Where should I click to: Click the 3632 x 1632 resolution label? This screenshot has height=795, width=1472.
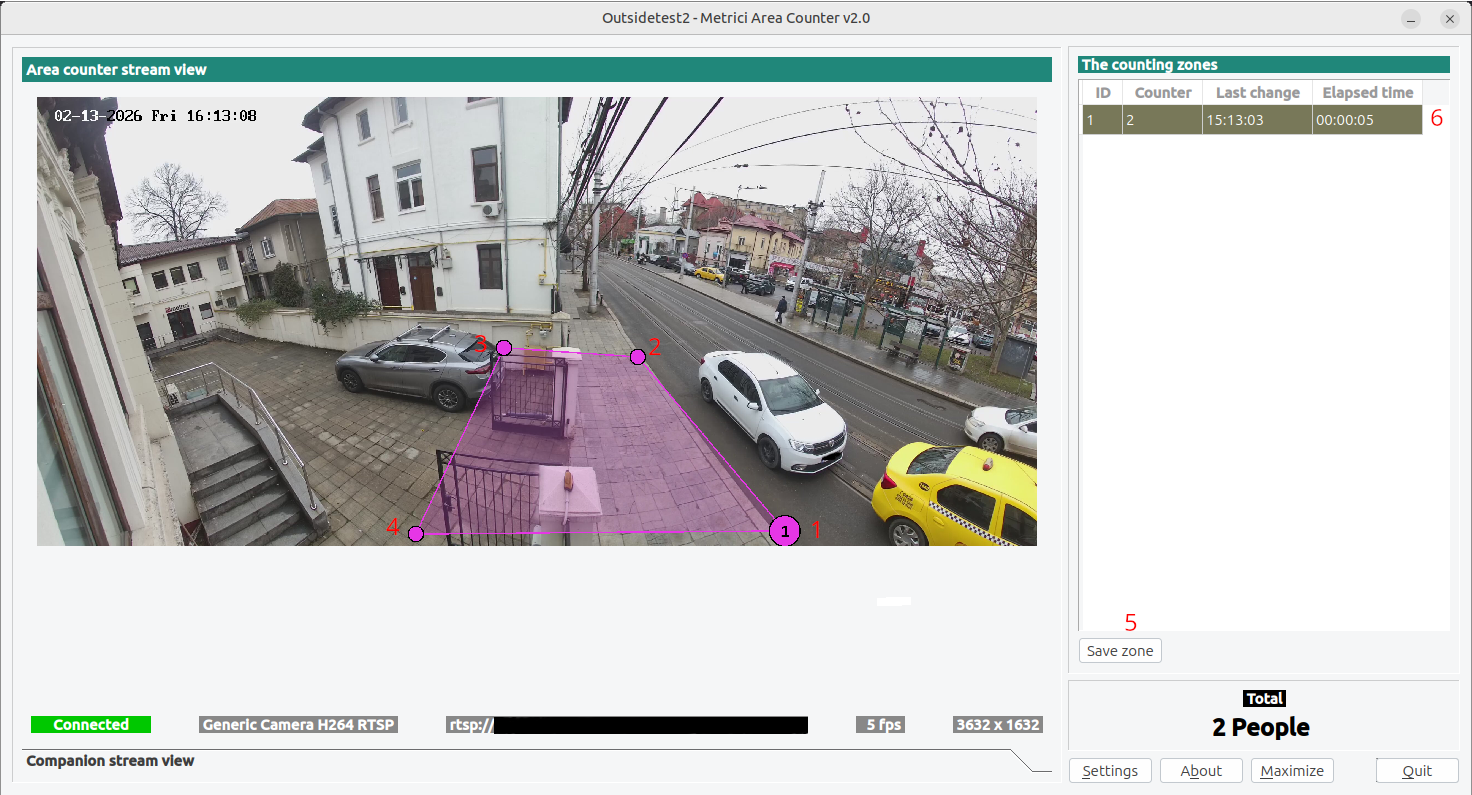pos(998,725)
